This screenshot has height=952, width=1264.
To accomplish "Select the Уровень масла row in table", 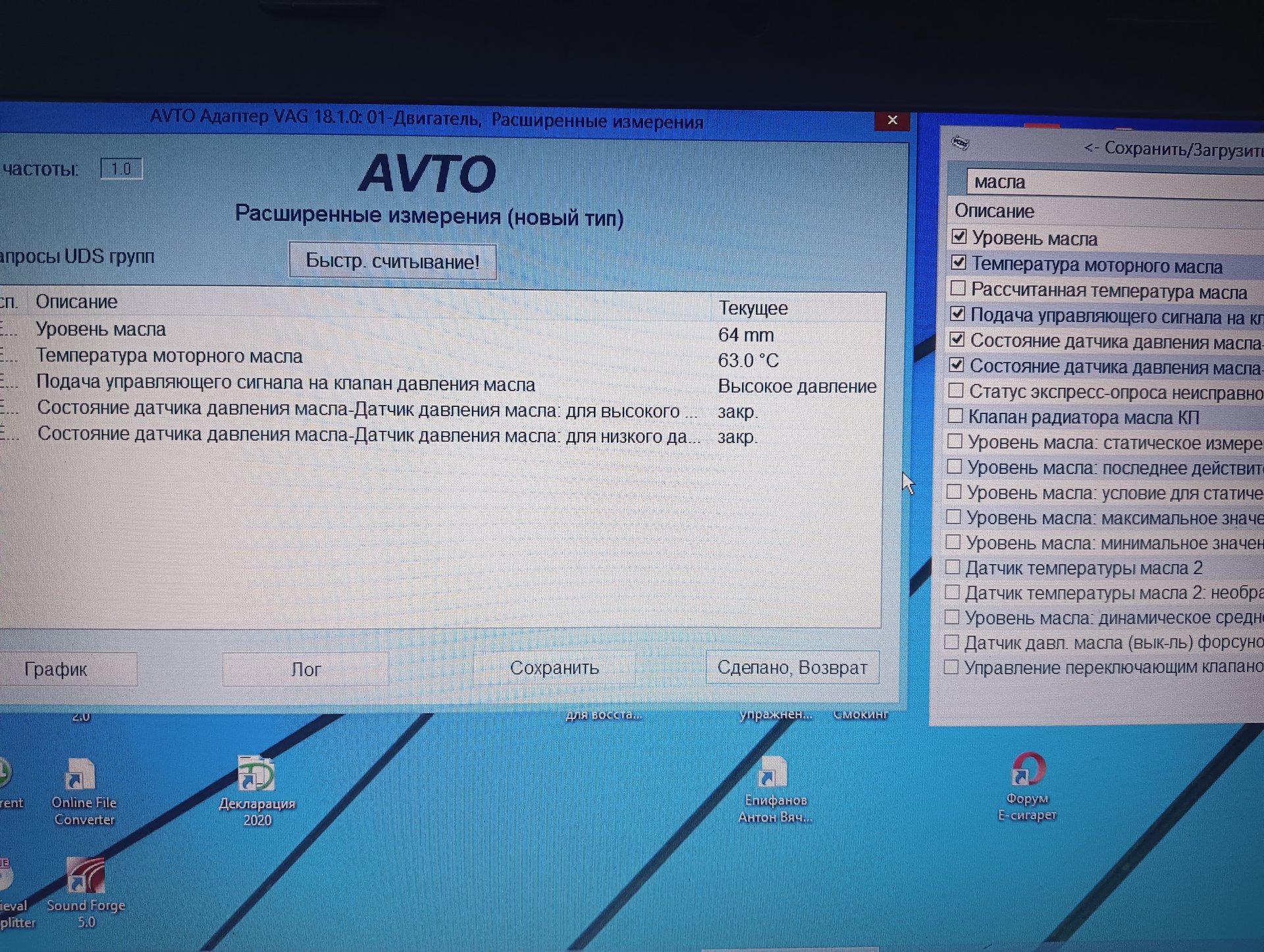I will click(x=101, y=329).
